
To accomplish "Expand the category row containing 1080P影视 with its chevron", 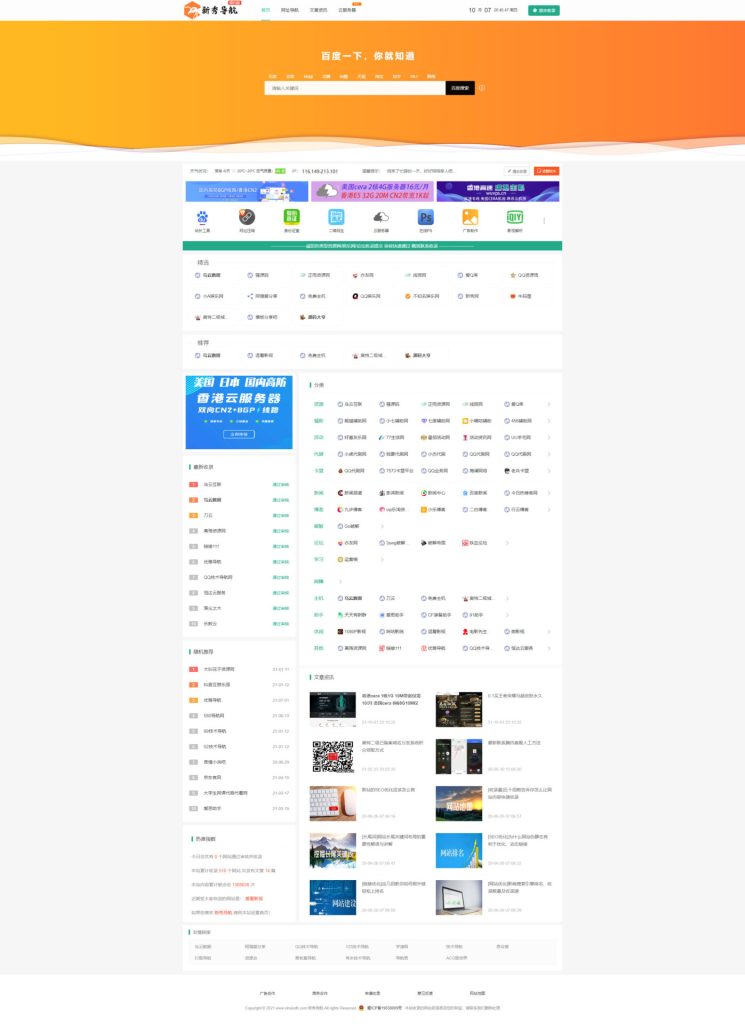I will click(x=548, y=632).
